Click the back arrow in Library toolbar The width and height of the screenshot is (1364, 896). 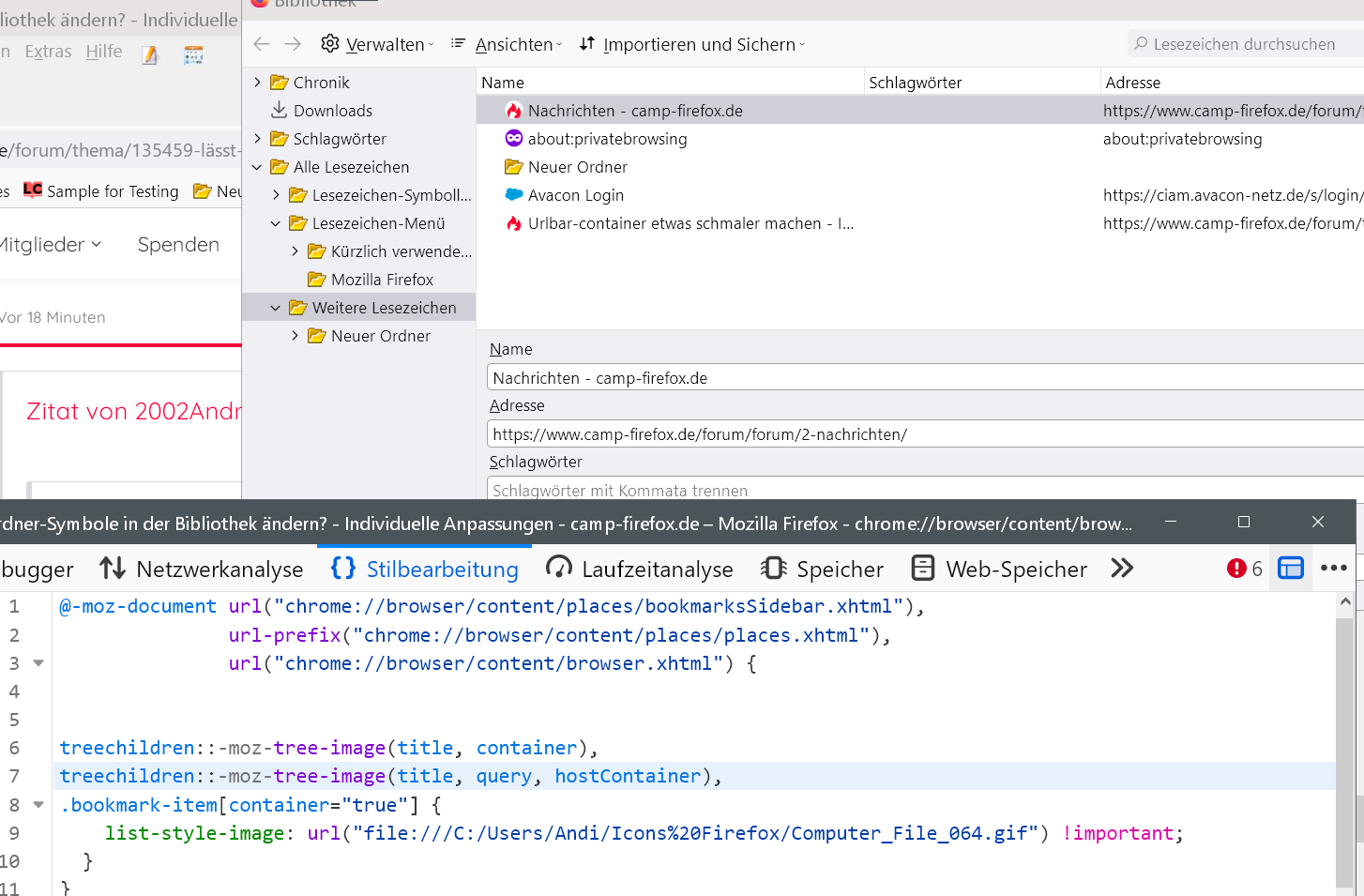pos(262,44)
